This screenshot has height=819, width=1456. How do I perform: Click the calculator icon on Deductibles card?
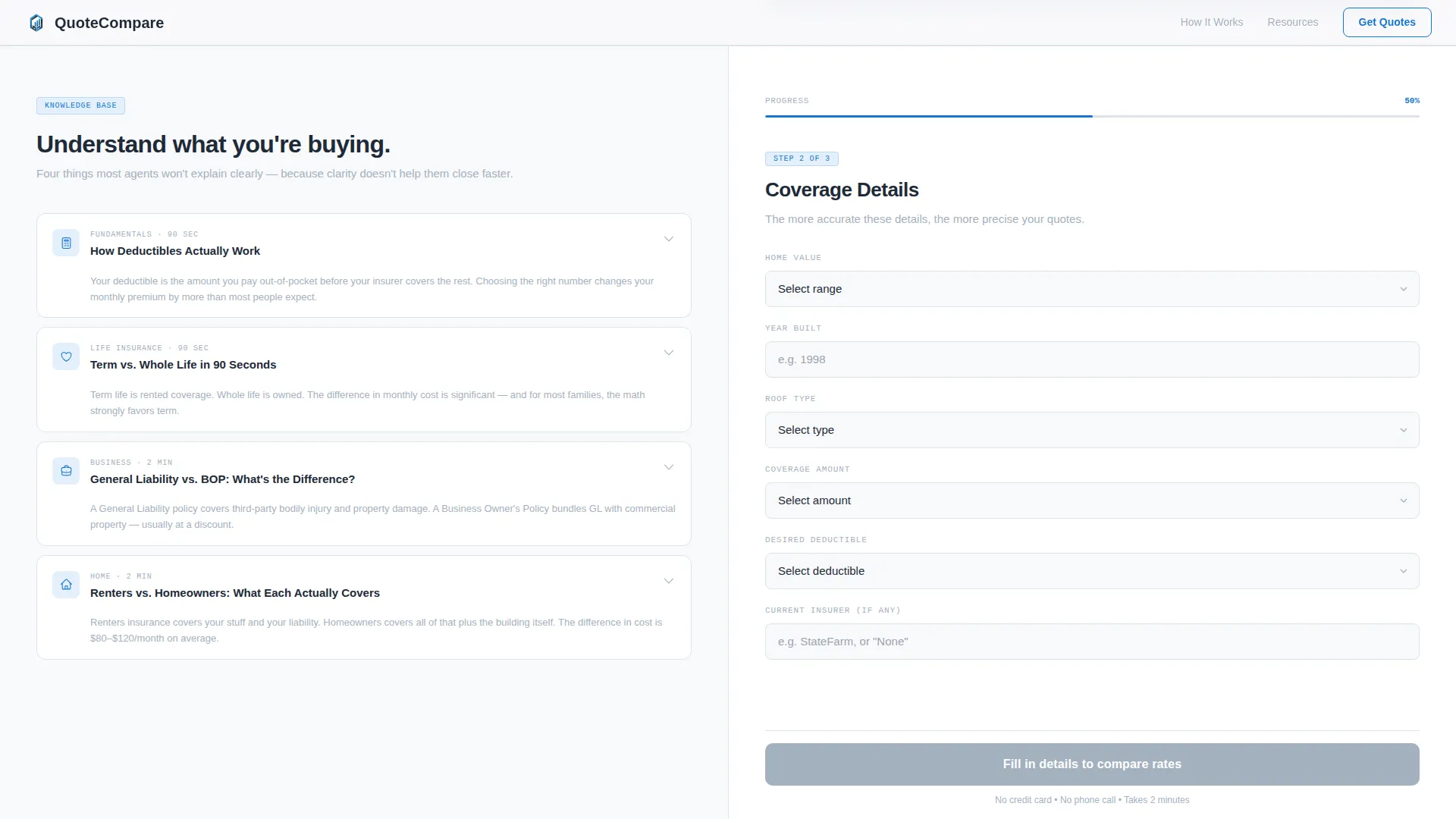coord(66,243)
